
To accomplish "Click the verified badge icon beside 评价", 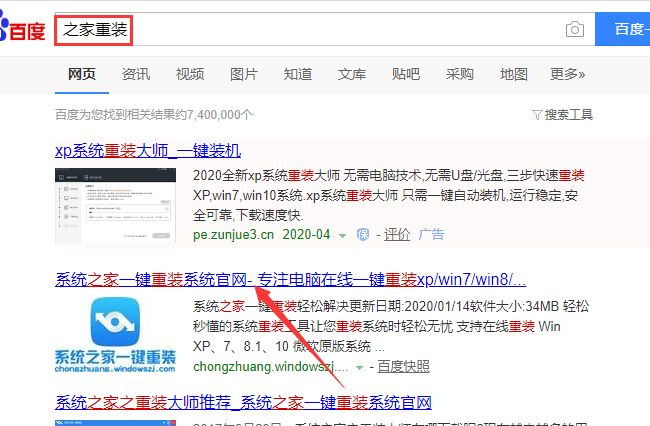I will (361, 235).
